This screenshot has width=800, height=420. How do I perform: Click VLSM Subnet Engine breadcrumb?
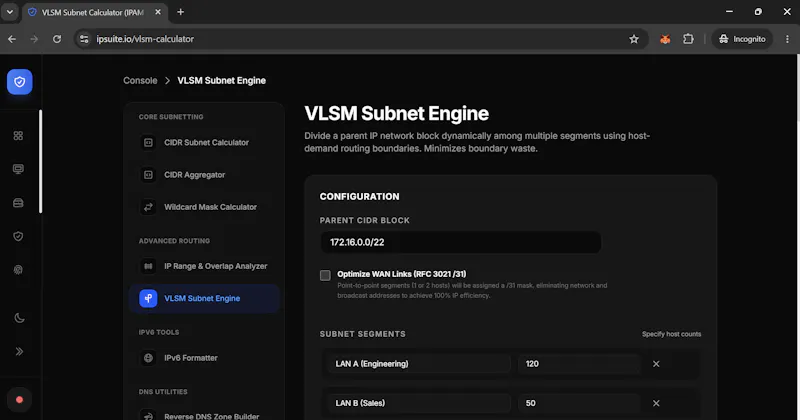click(x=221, y=81)
